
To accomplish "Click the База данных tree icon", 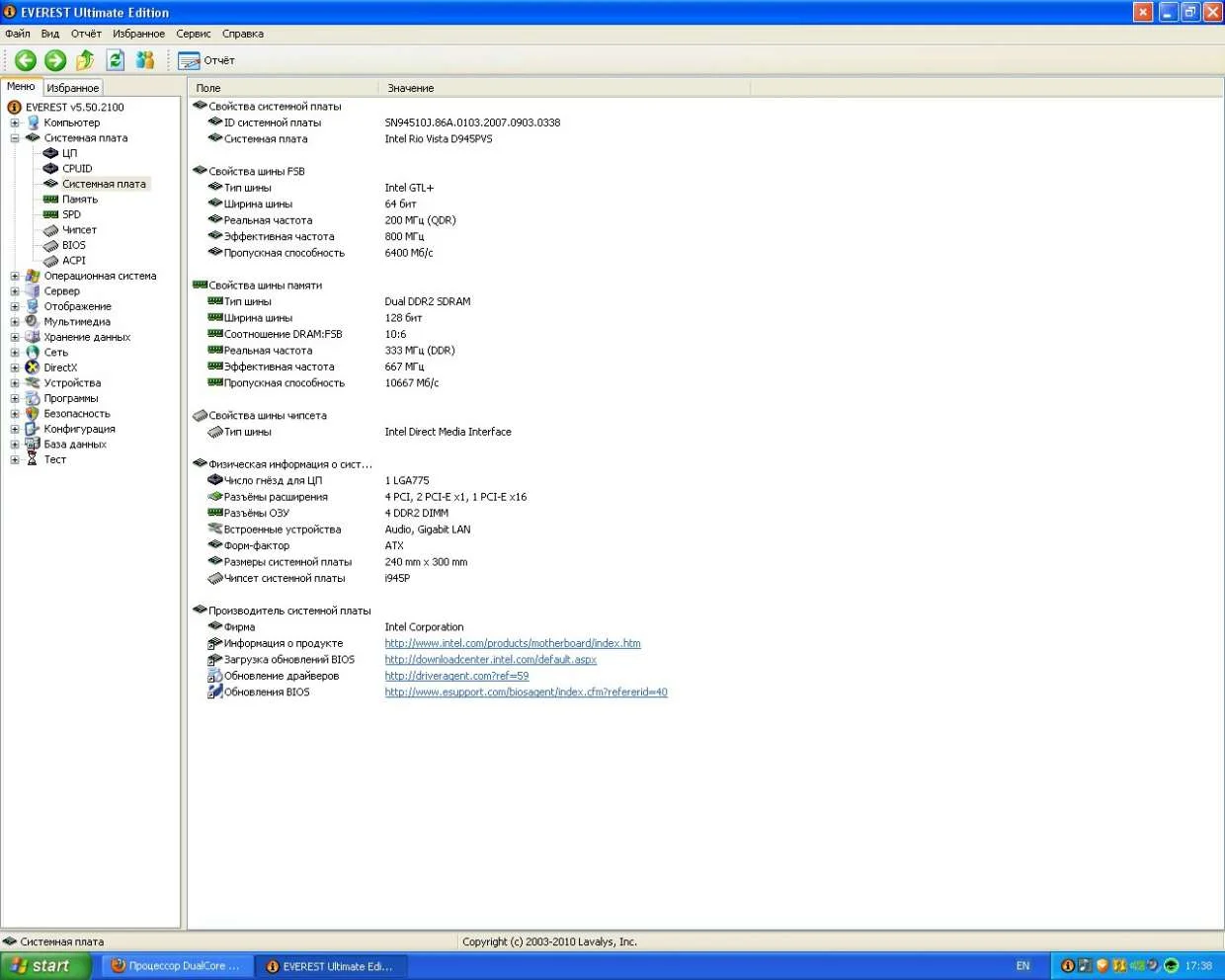I will 33,445.
